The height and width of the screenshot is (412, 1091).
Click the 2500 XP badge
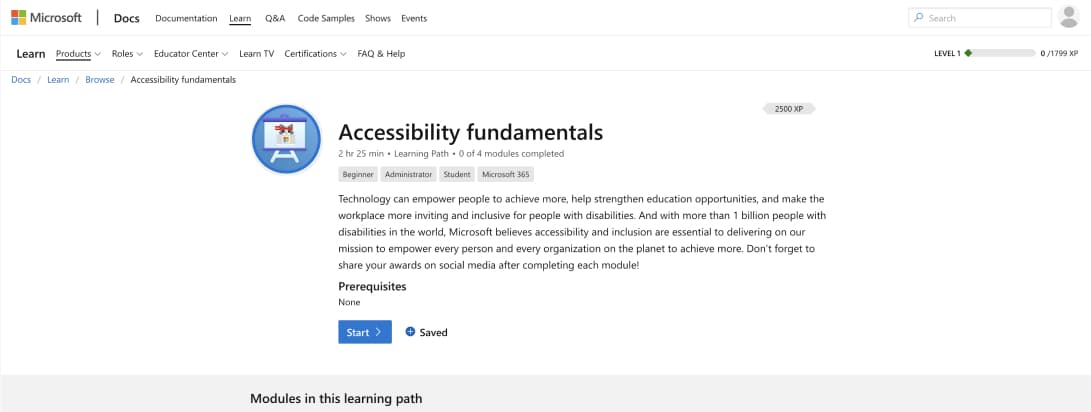point(789,108)
